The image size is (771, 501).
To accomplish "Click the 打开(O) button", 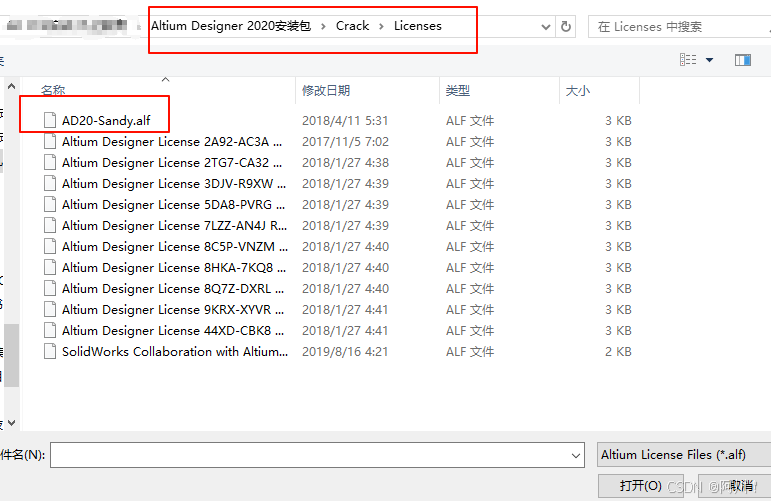I will [x=640, y=486].
